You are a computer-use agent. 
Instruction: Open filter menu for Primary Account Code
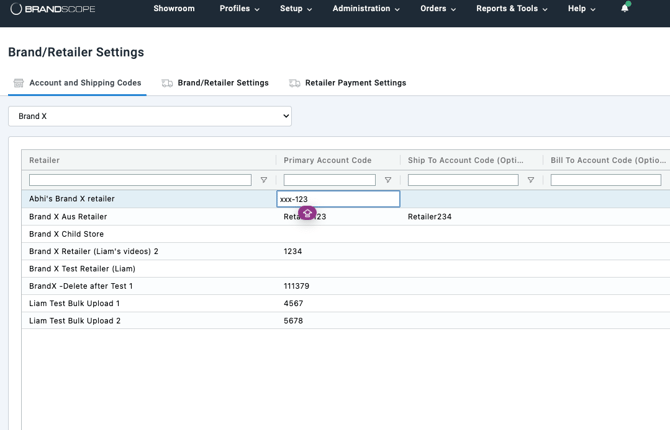click(388, 180)
